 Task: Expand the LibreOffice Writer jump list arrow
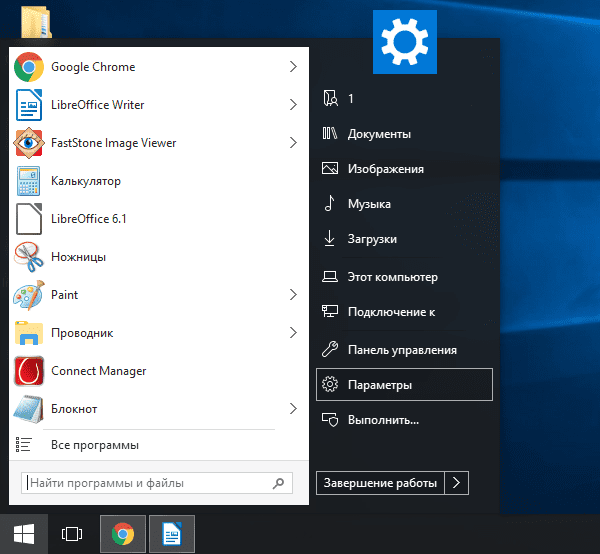(293, 105)
